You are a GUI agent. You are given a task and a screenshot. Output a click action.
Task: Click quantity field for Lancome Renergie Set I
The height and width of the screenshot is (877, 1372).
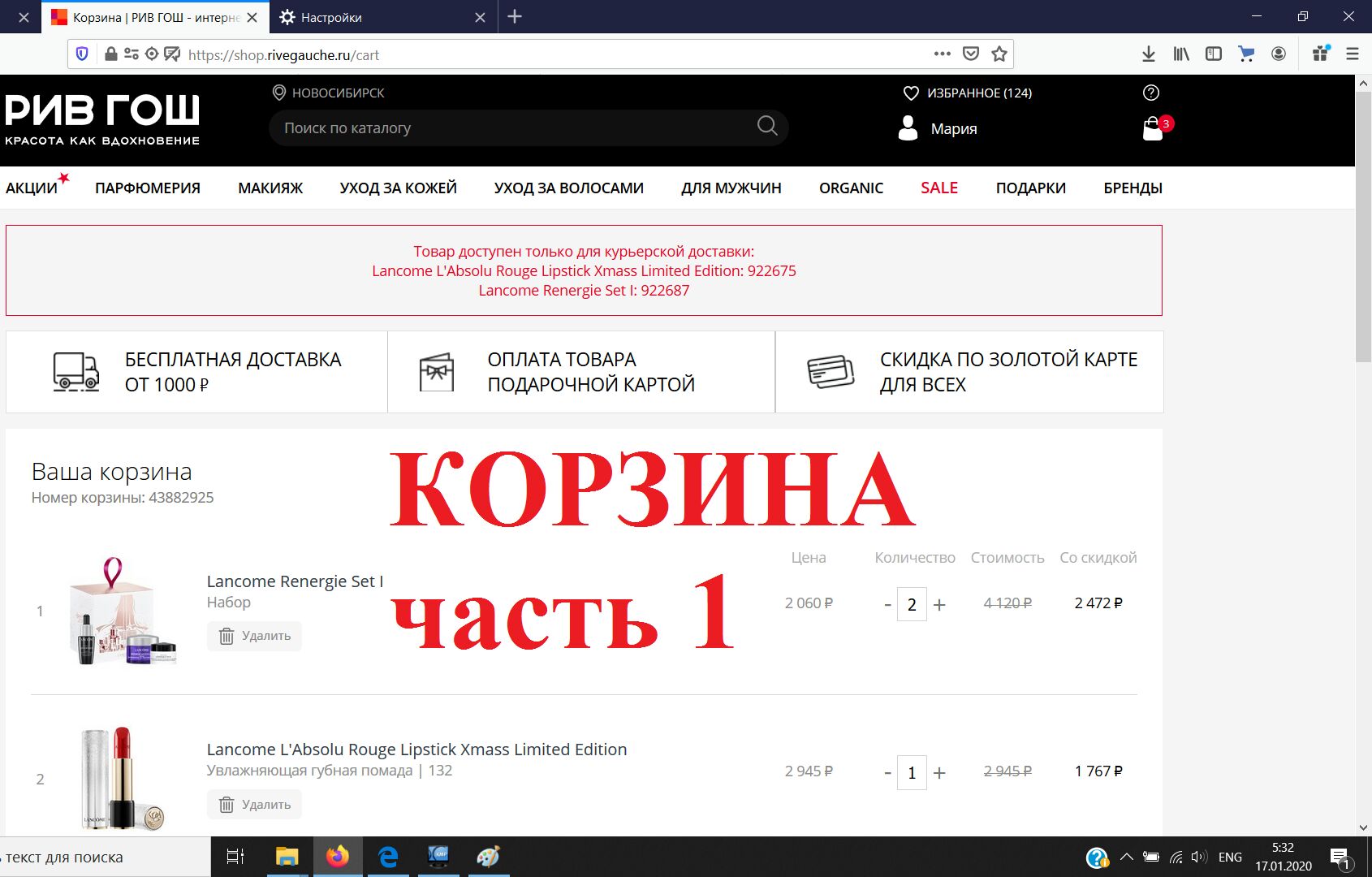pos(912,604)
